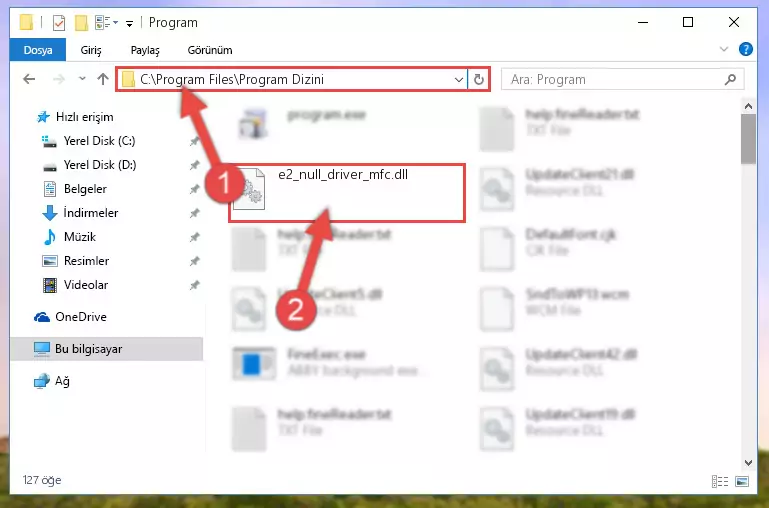Click the window folder icon in title bar

26,23
